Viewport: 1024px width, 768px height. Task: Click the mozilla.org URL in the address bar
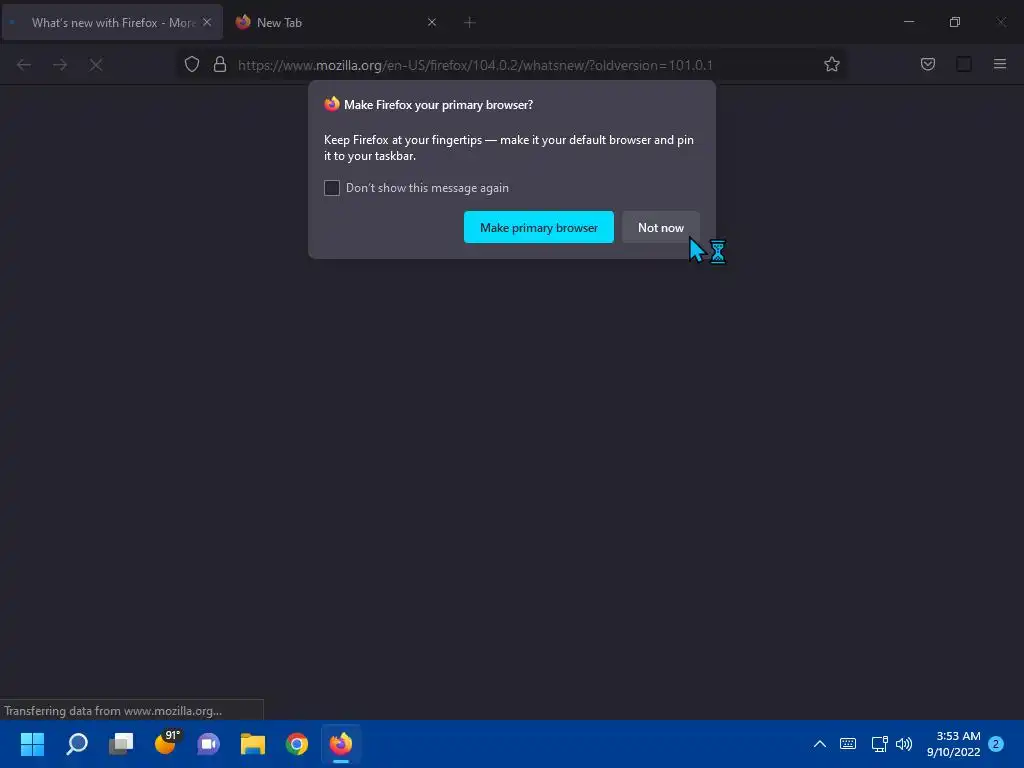pyautogui.click(x=475, y=65)
